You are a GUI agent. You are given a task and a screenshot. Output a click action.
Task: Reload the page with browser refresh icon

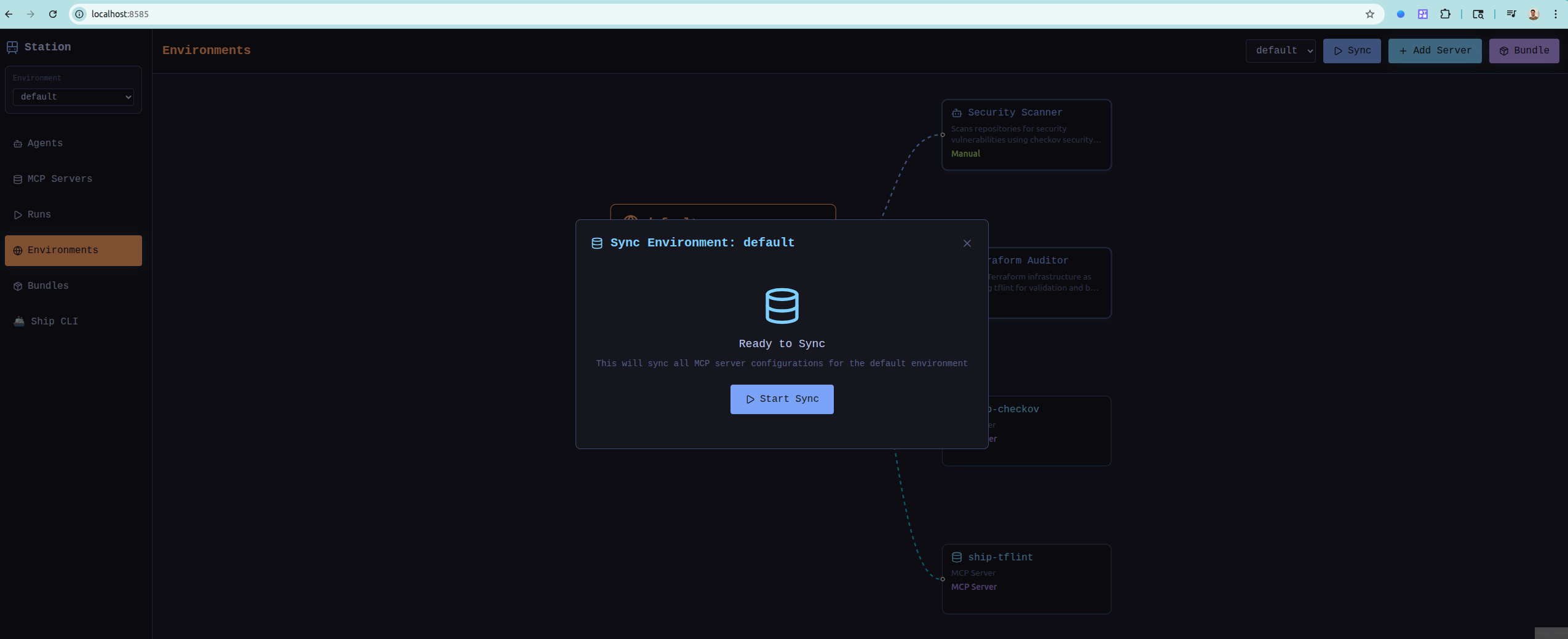pyautogui.click(x=53, y=14)
